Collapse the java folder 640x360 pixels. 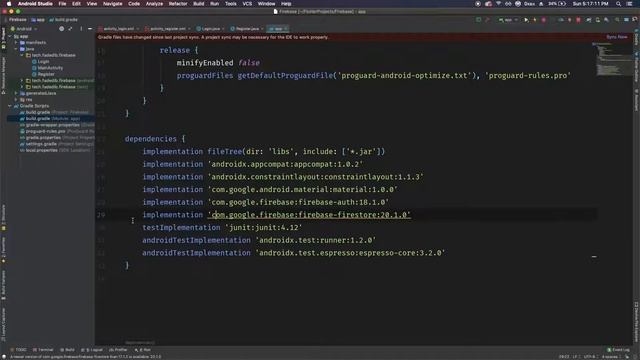click(16, 49)
